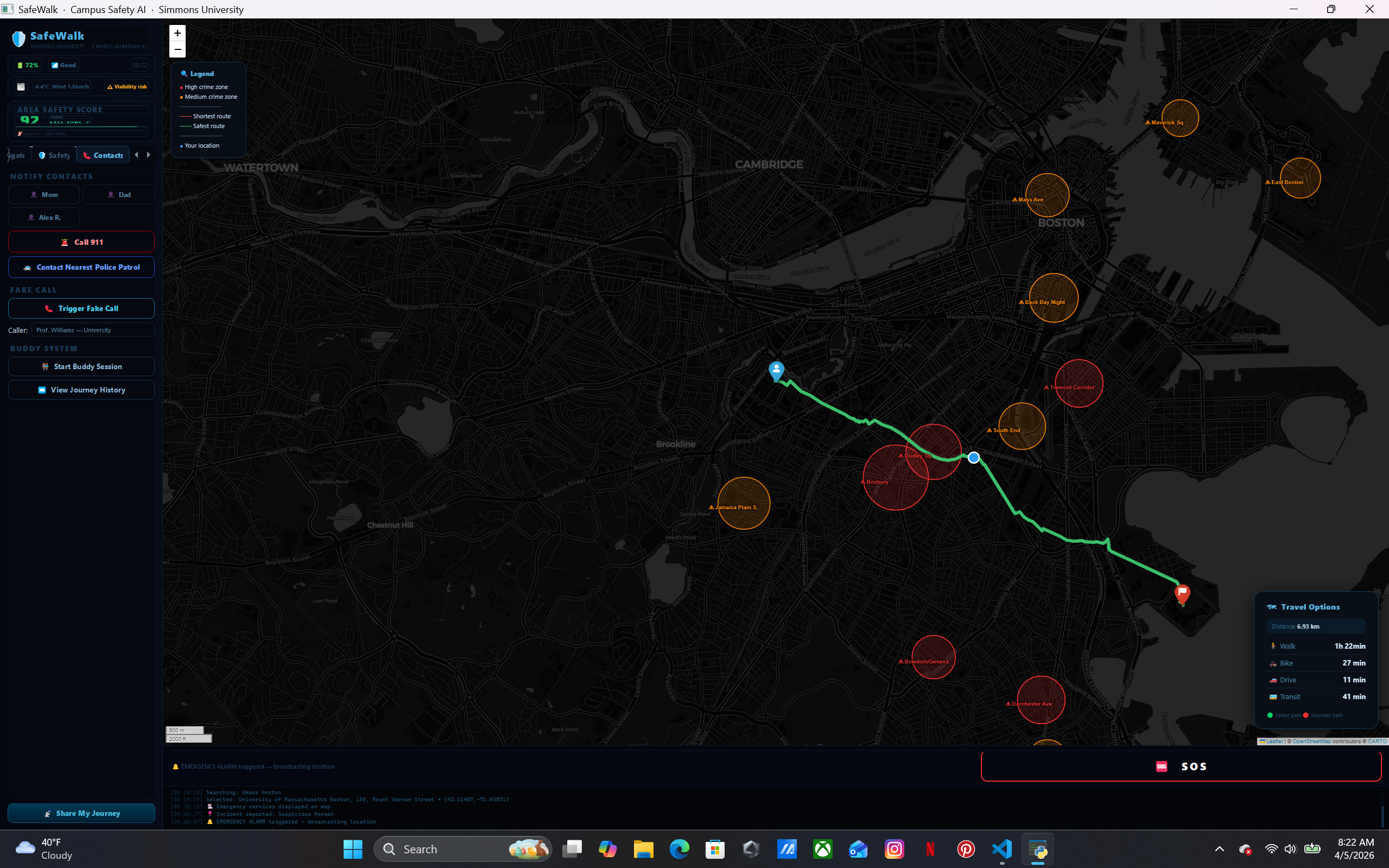Click the SafeWalk shield logo
This screenshot has height=868, width=1389.
[19, 39]
